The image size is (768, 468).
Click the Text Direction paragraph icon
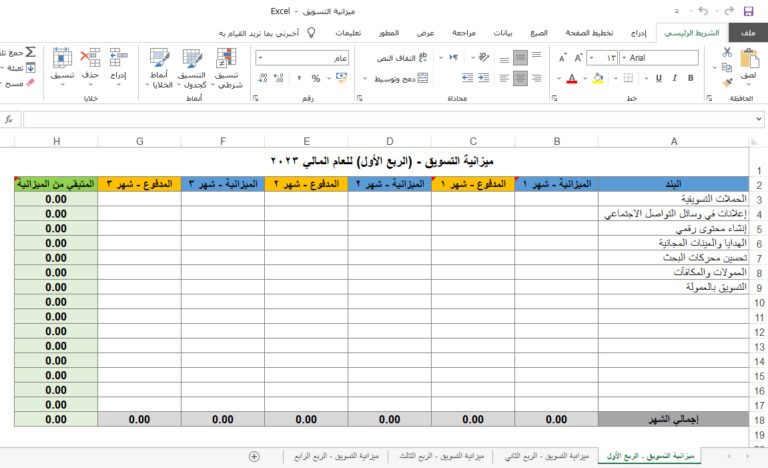[453, 57]
